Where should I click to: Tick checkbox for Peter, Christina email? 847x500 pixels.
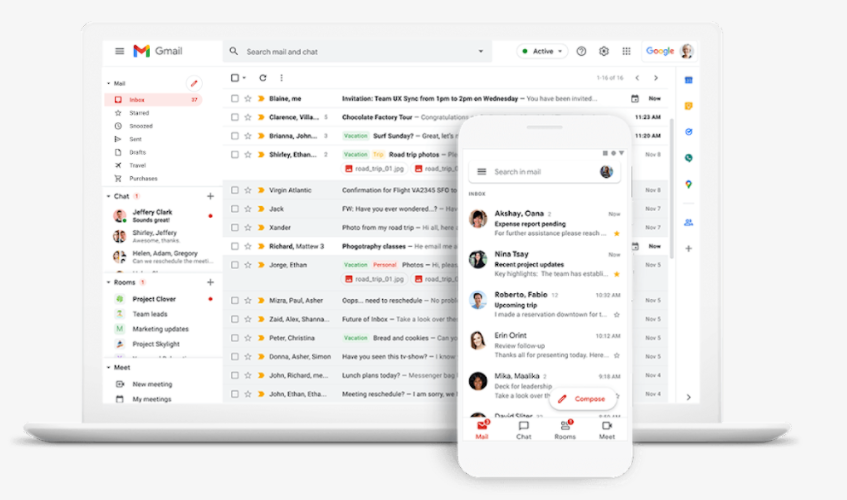coord(234,338)
